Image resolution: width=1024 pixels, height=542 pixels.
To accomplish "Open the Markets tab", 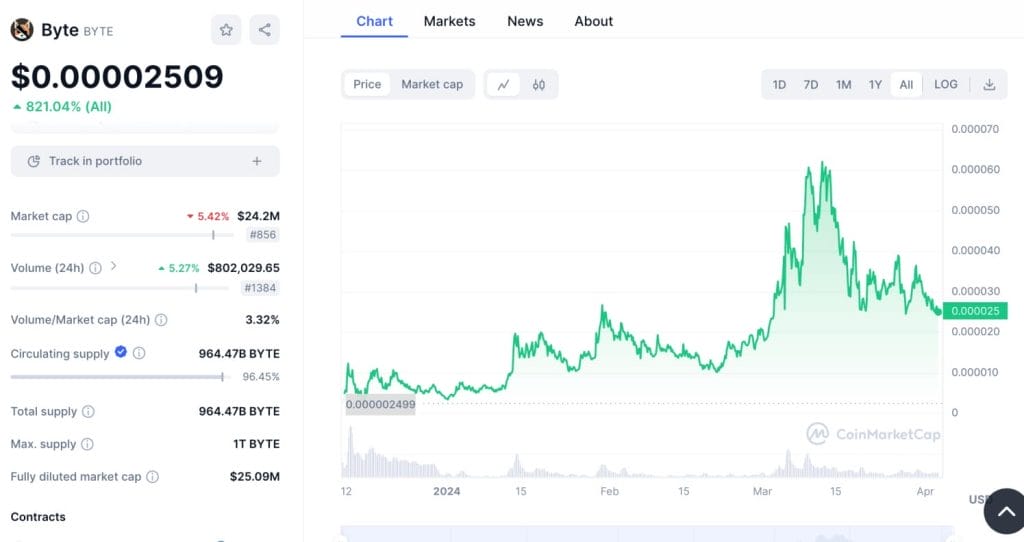I will click(x=449, y=21).
